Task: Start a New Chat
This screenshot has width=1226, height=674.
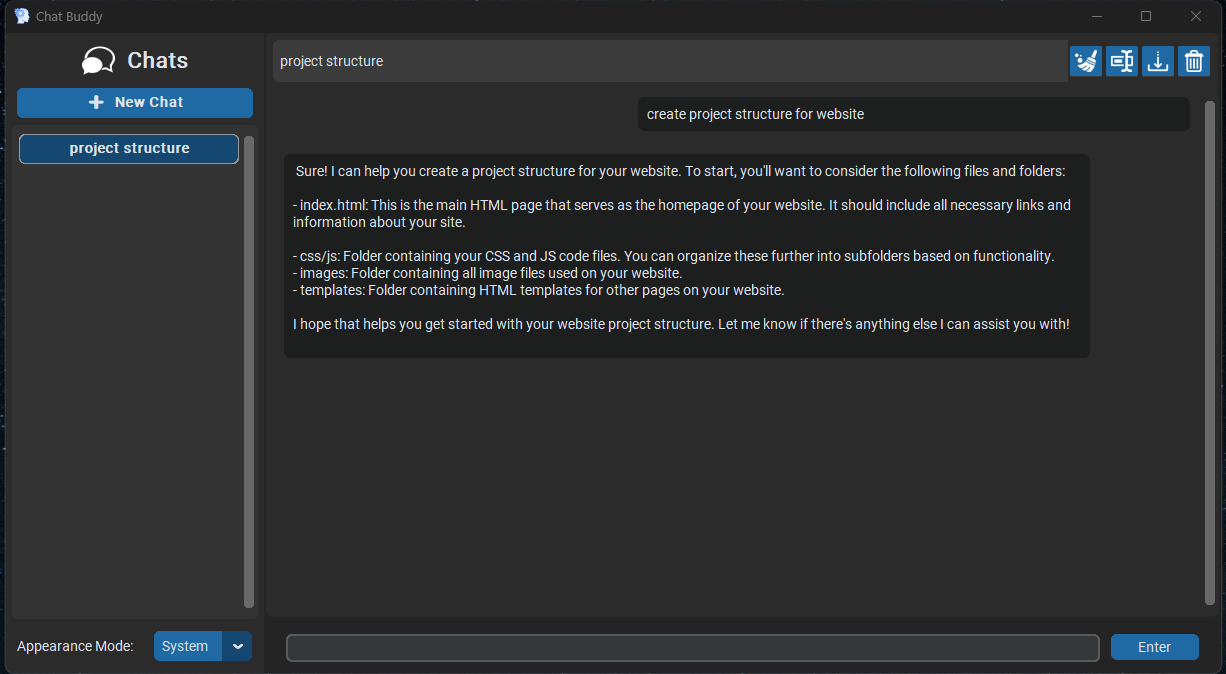Action: [135, 102]
